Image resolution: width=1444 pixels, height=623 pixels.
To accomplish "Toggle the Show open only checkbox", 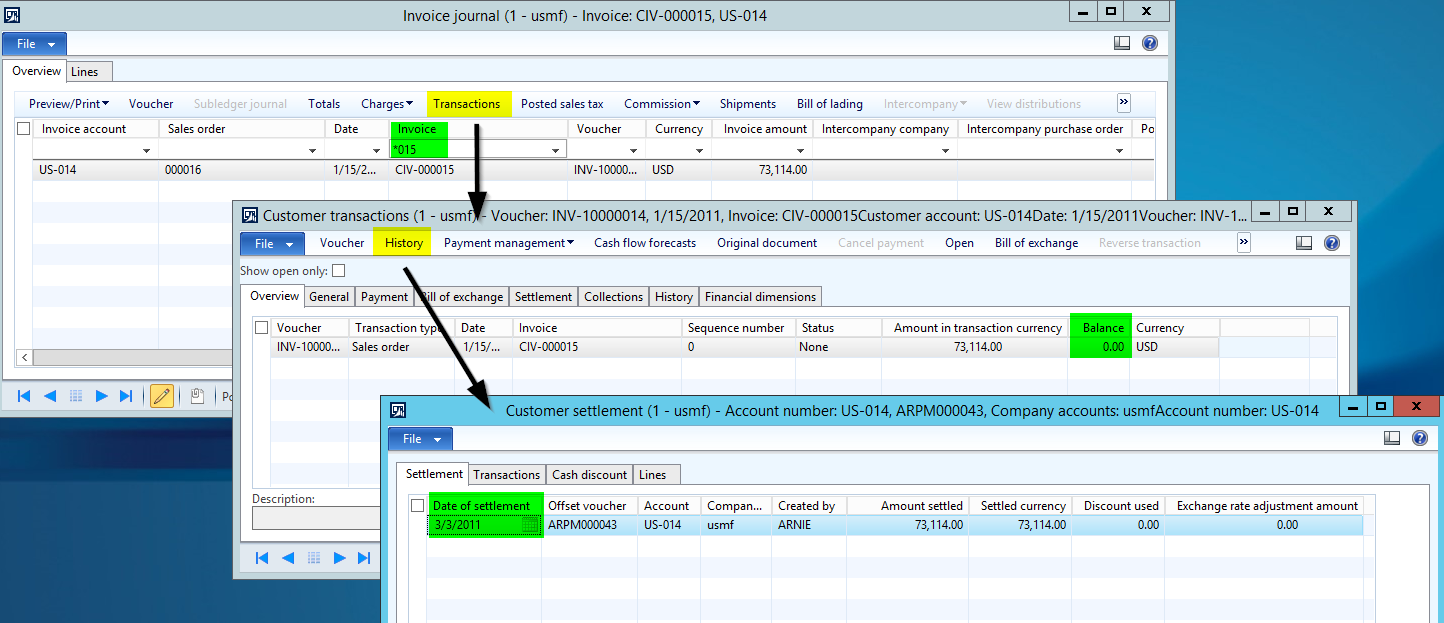I will coord(339,271).
